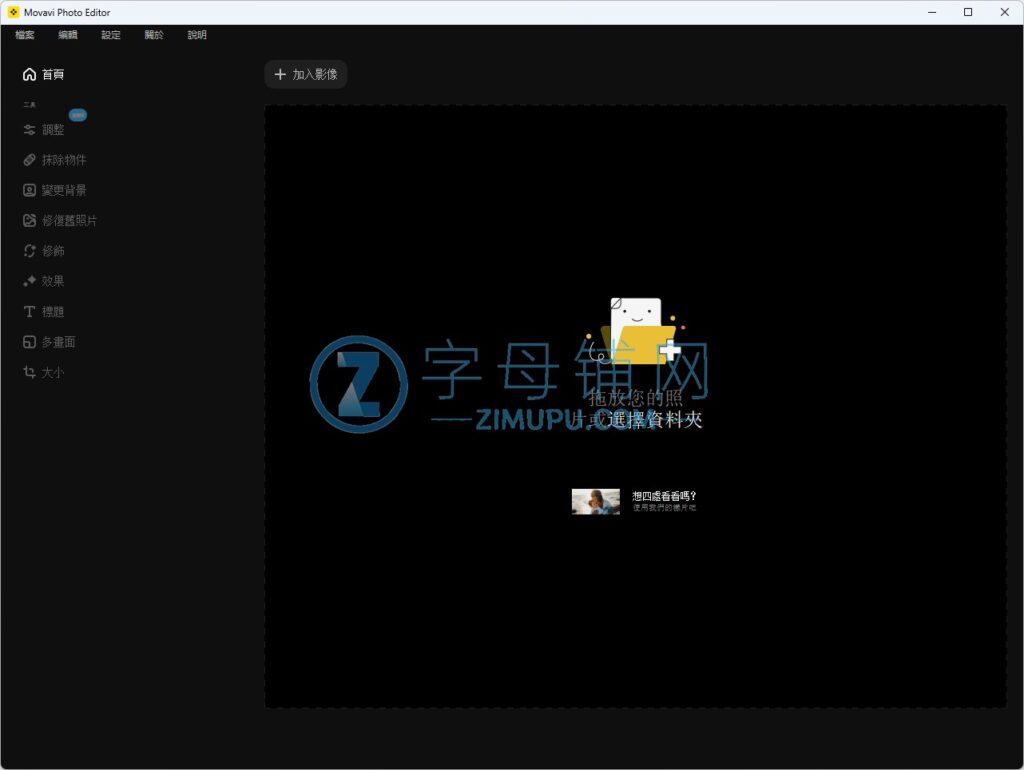Screen dimensions: 1024x770
Task: Click the blue badge above 調整
Action: [x=78, y=115]
